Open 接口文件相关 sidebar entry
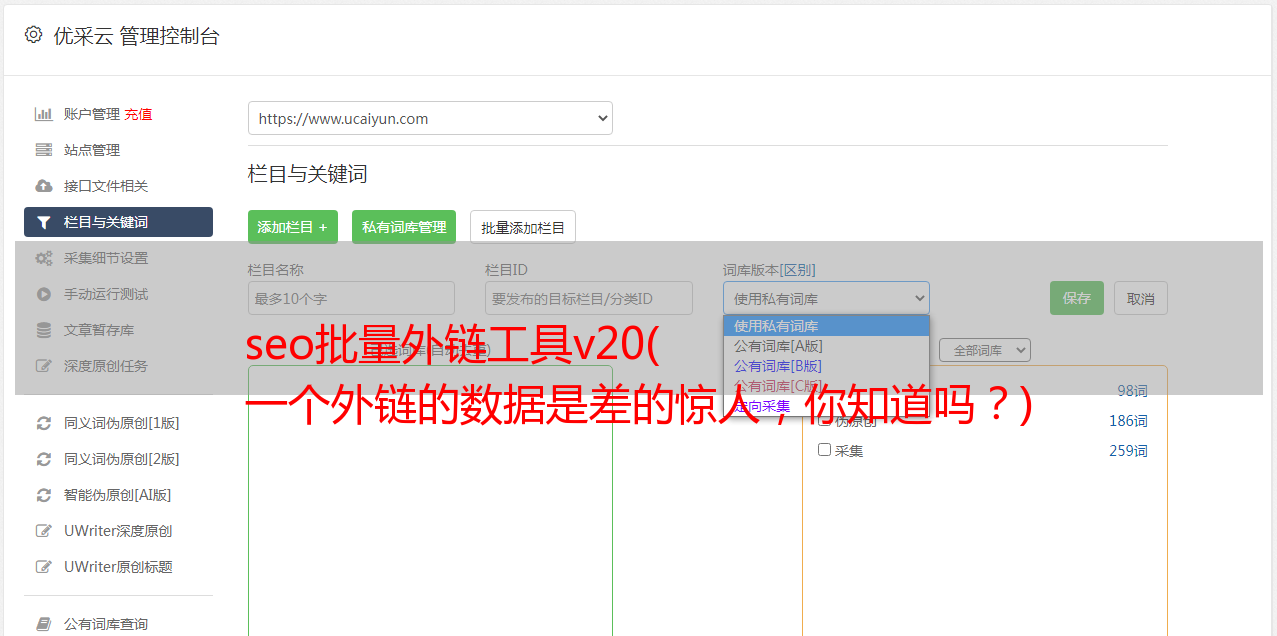Viewport: 1277px width, 636px height. click(106, 186)
